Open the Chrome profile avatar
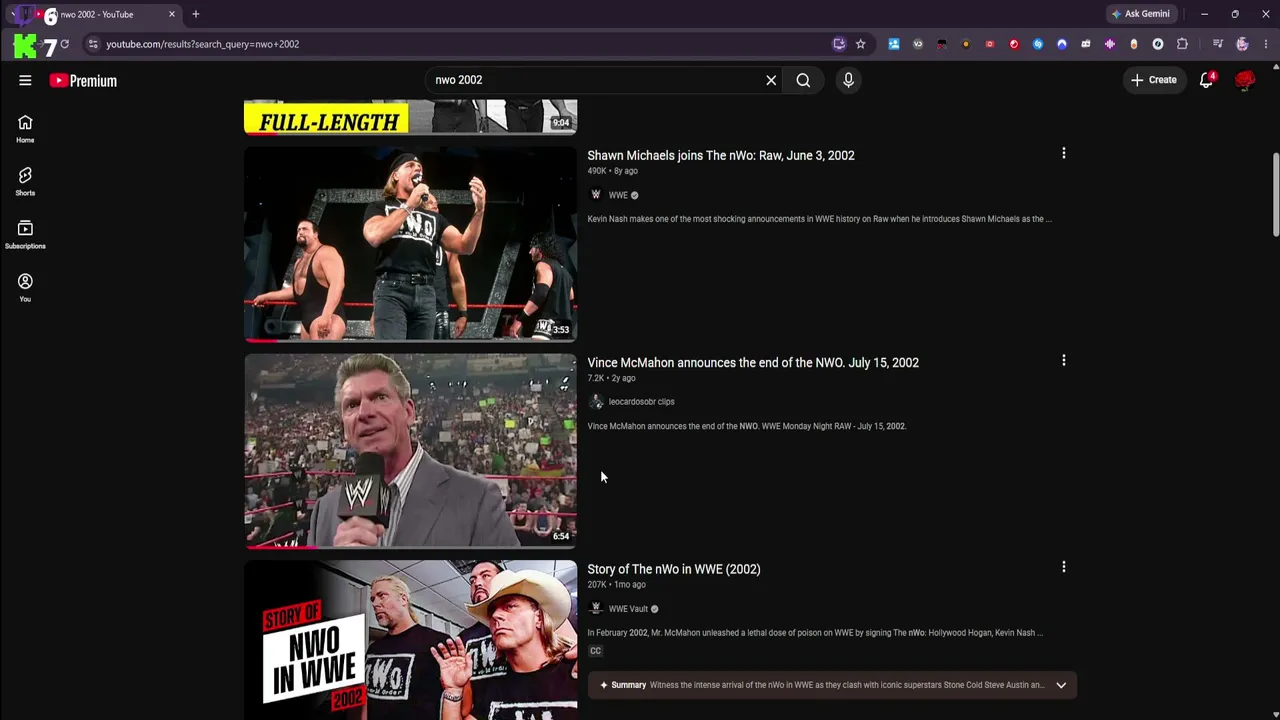The width and height of the screenshot is (1280, 720). (1242, 44)
